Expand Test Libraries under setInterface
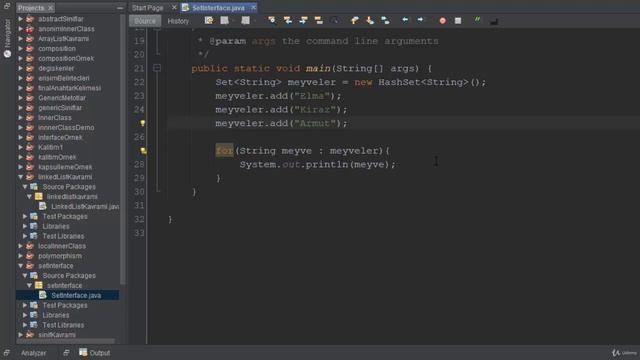Image resolution: width=640 pixels, height=360 pixels. [25, 325]
